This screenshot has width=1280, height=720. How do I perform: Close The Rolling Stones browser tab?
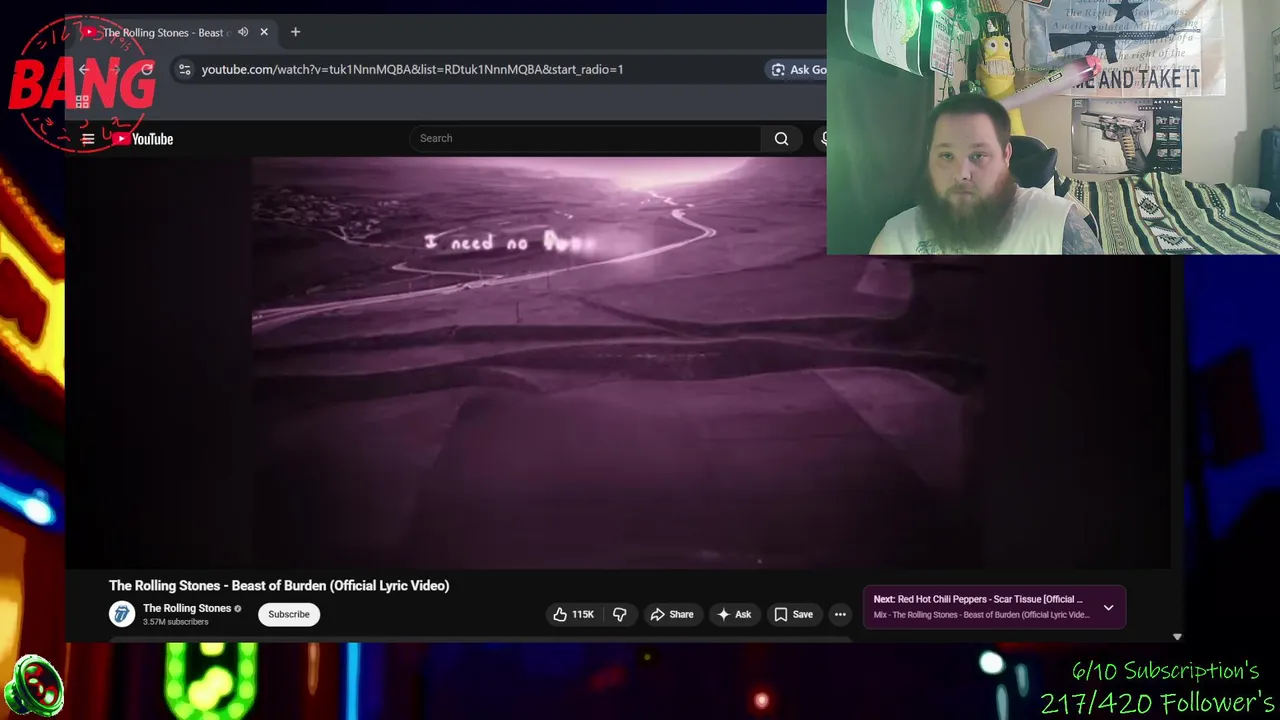(x=264, y=32)
